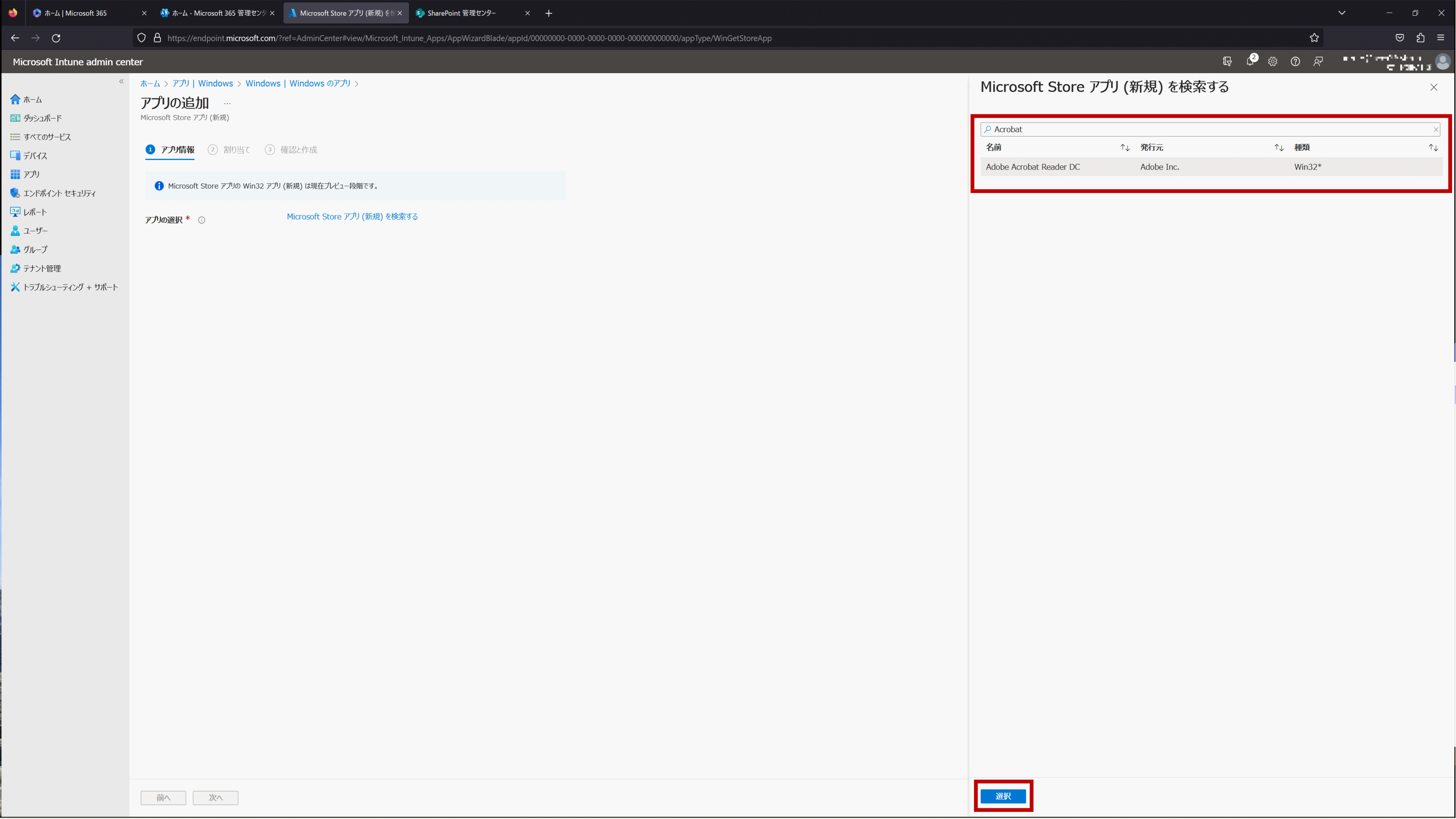Clear the Acrobat search field
1456x819 pixels.
1435,130
